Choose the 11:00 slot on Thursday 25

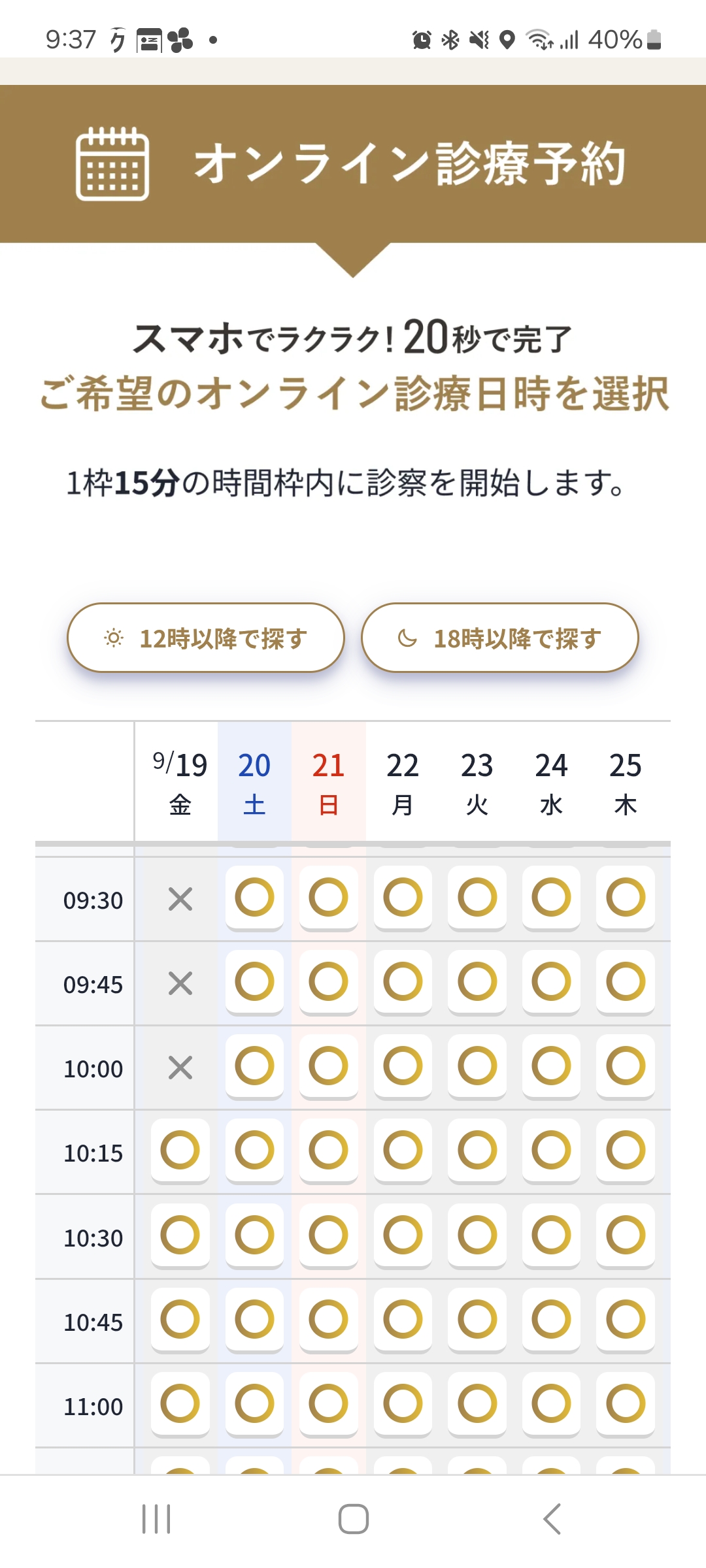(626, 1403)
